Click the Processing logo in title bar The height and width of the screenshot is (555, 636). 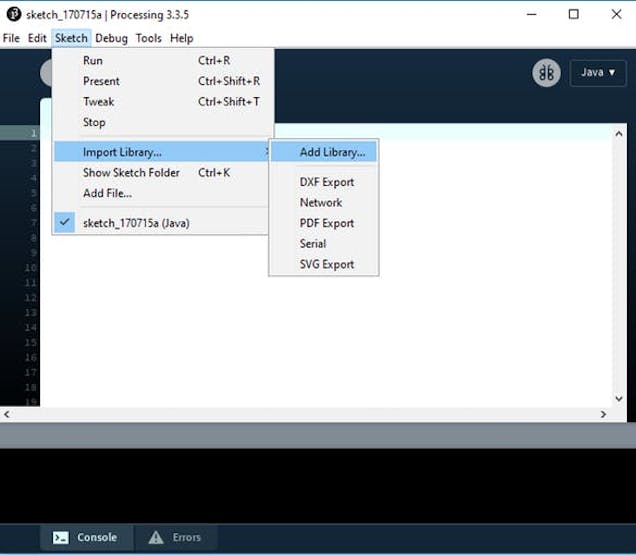(x=14, y=14)
